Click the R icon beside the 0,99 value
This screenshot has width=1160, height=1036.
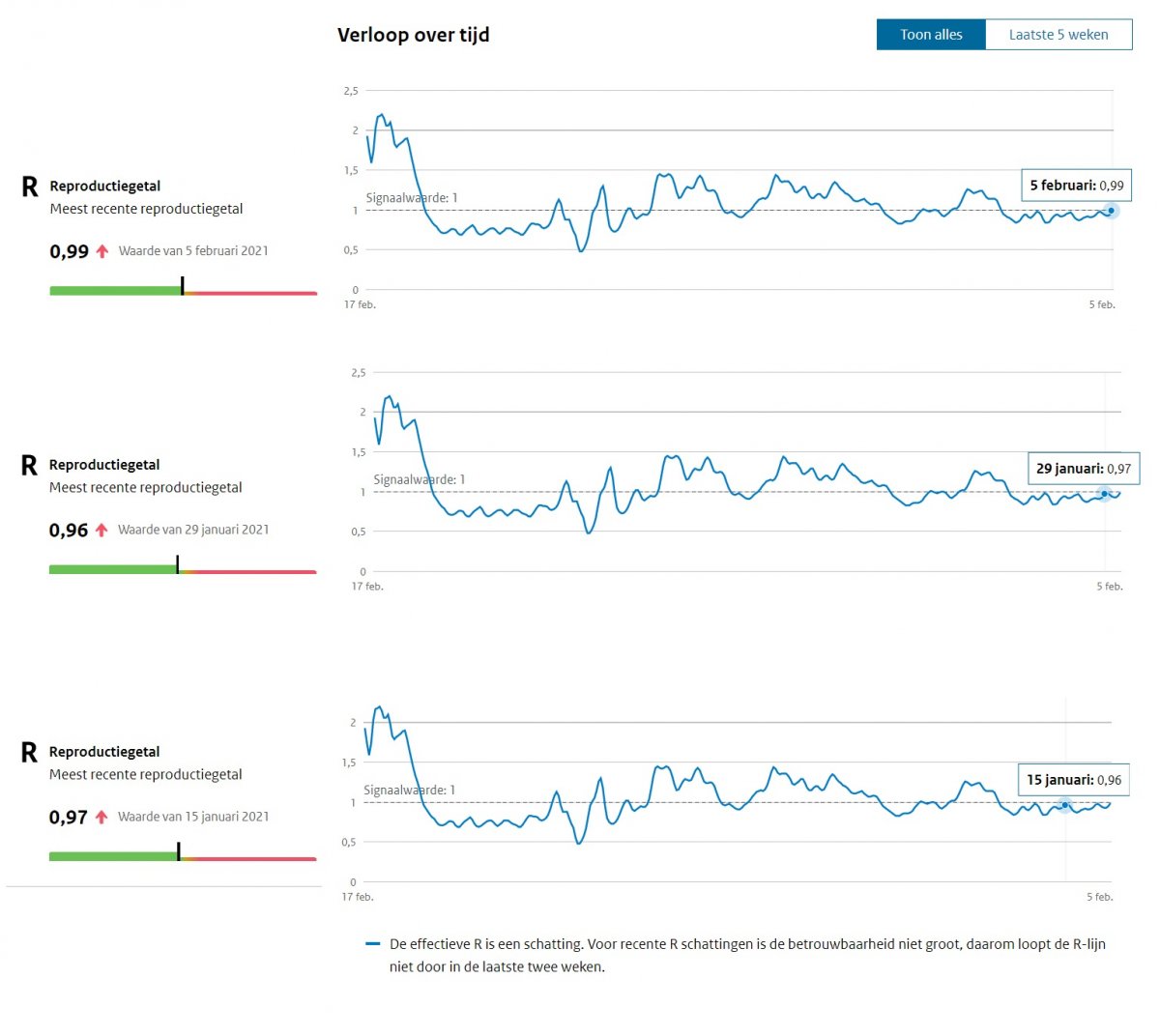coord(30,187)
